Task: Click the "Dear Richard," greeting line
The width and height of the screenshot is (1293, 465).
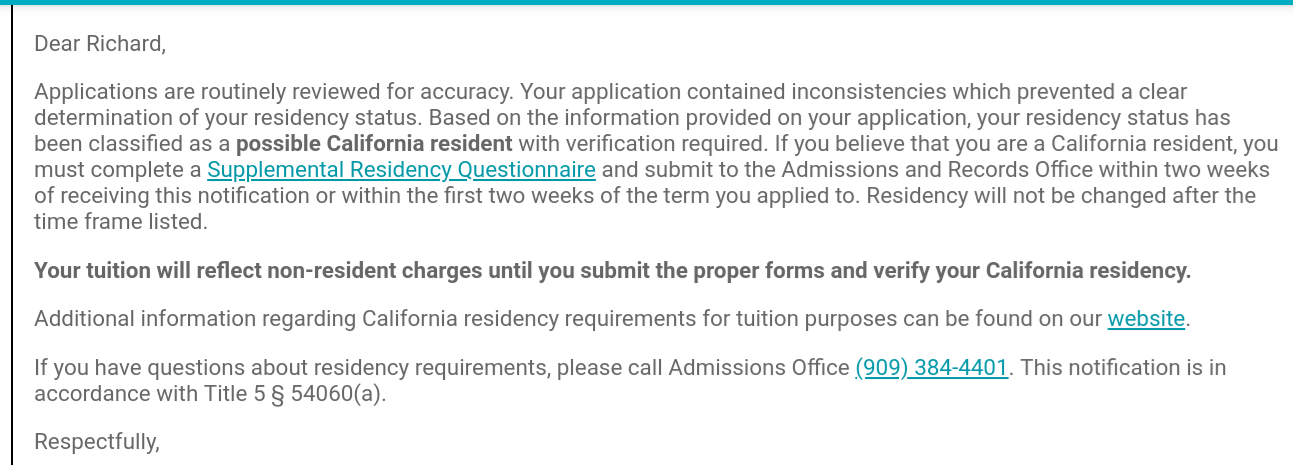Action: point(100,44)
